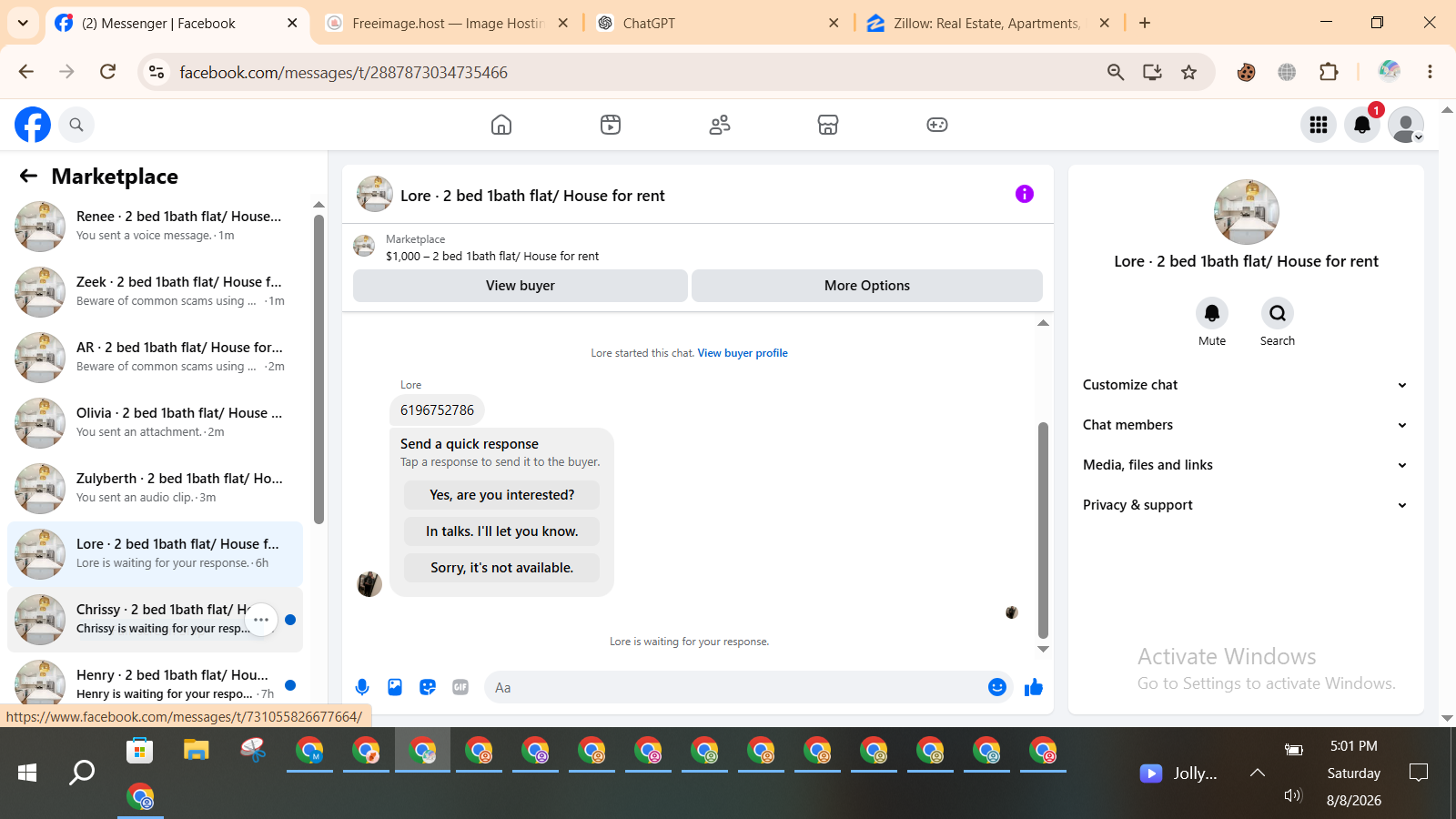The height and width of the screenshot is (819, 1456).
Task: Choose a sticker to send
Action: (428, 687)
